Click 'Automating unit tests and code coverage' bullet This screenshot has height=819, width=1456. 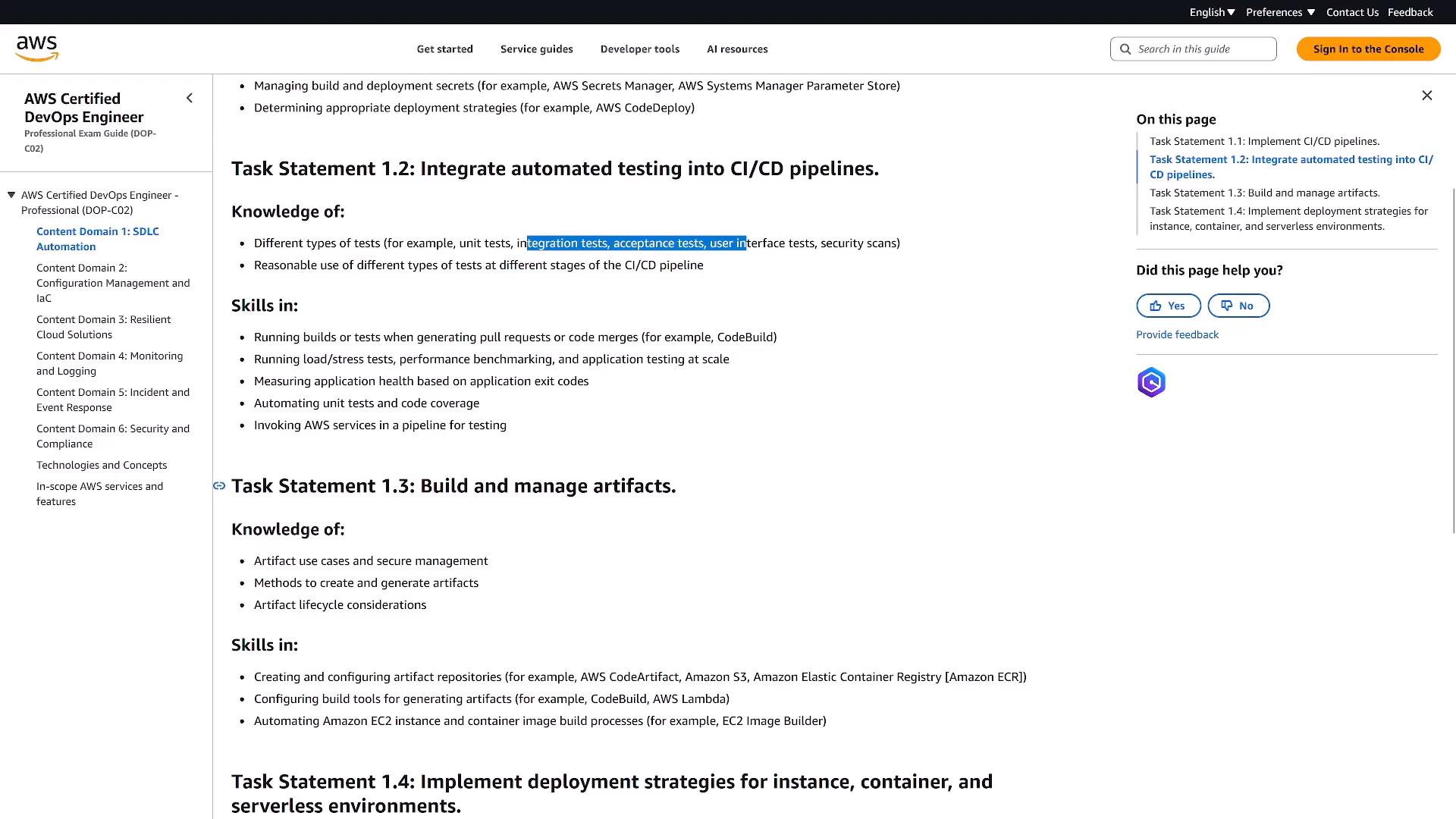(366, 403)
